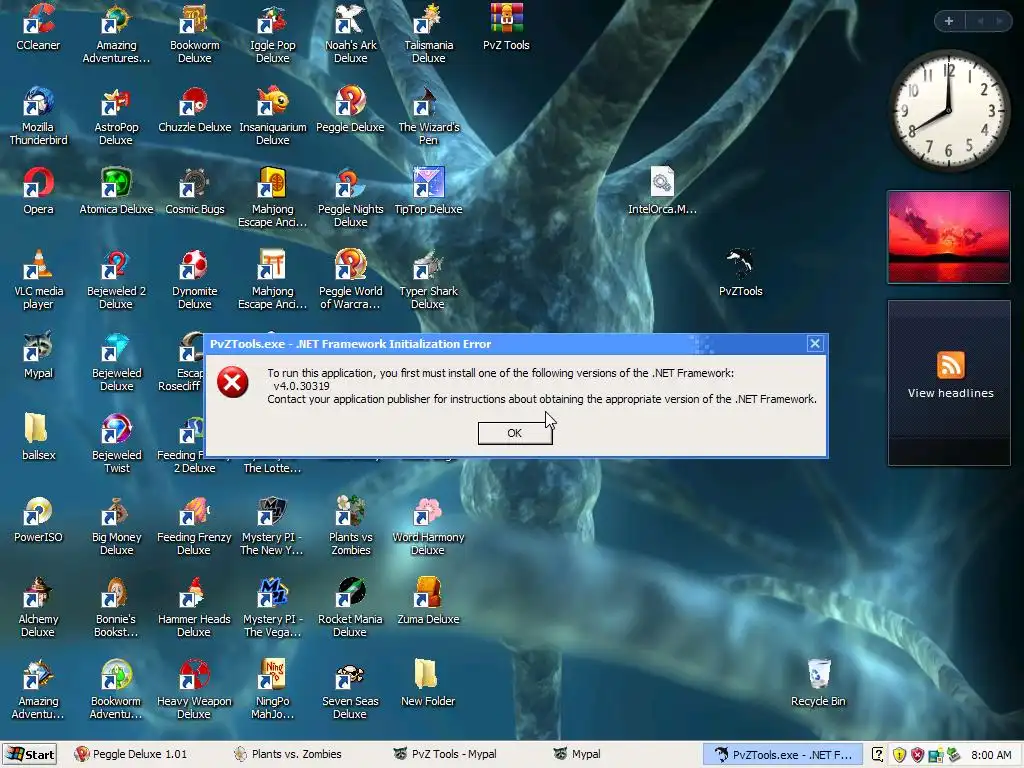Select the Insaniquarium Deluxe icon

tap(272, 116)
